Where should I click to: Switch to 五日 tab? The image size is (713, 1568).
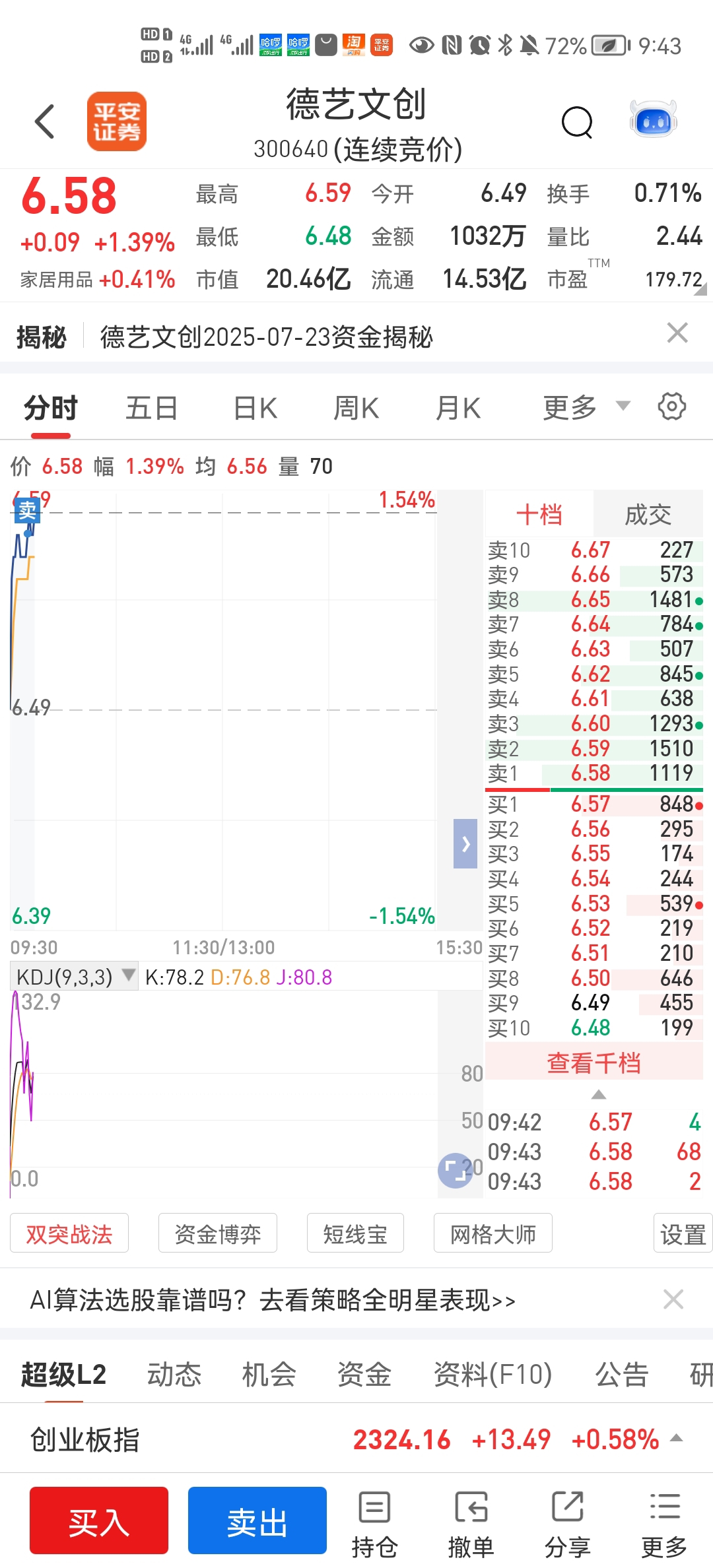tap(152, 407)
